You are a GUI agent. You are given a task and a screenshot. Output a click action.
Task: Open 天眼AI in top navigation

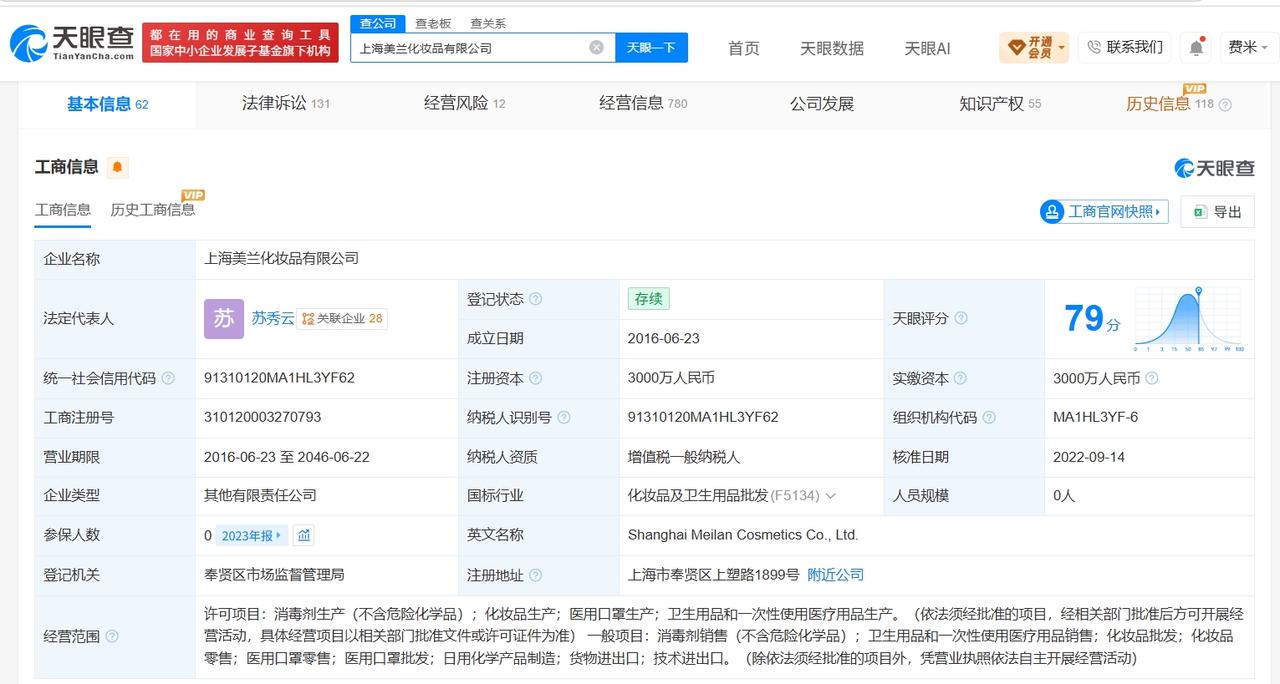point(927,48)
